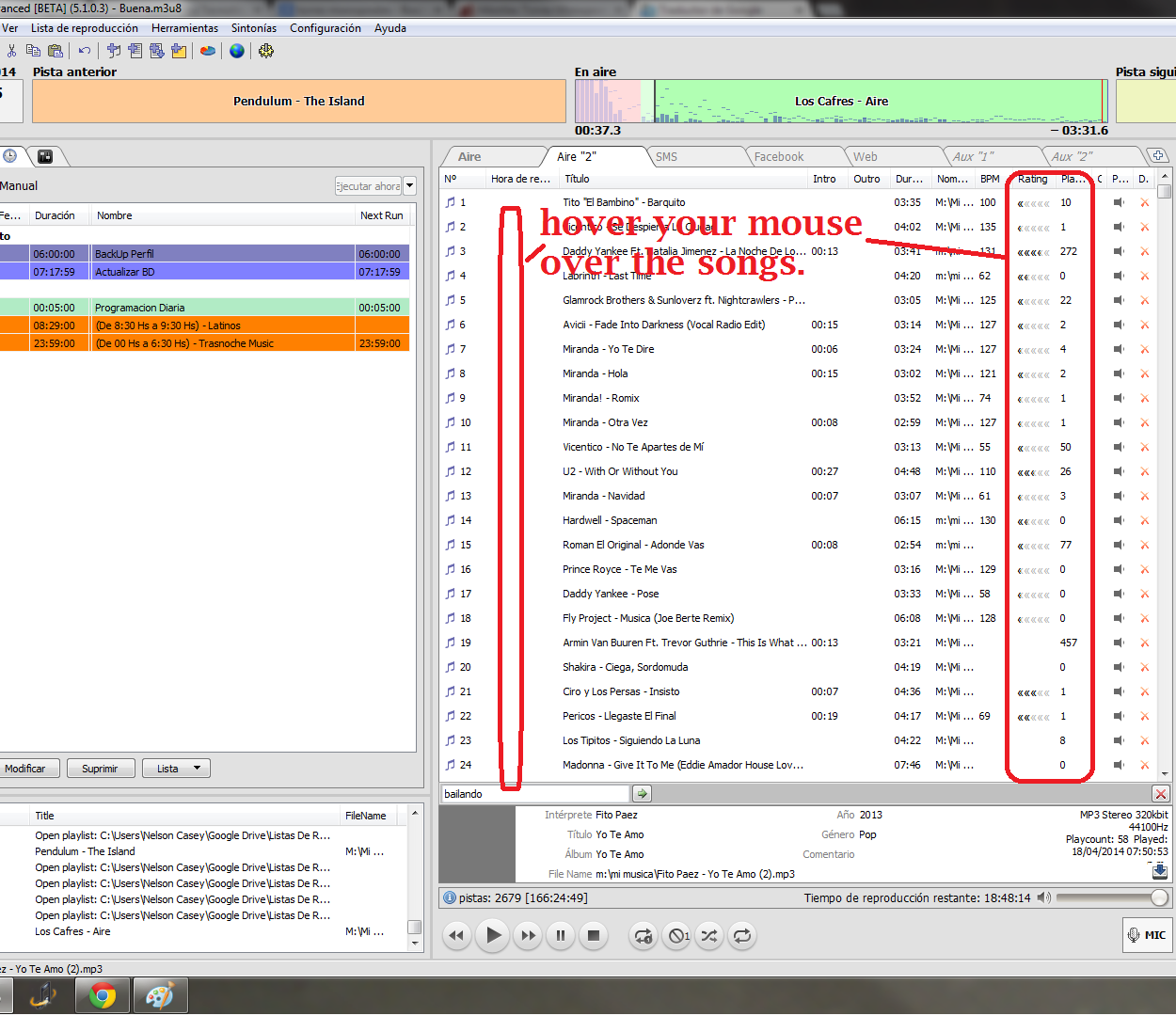1176x1016 pixels.
Task: Toggle the stop-after-one-track button
Action: click(677, 935)
